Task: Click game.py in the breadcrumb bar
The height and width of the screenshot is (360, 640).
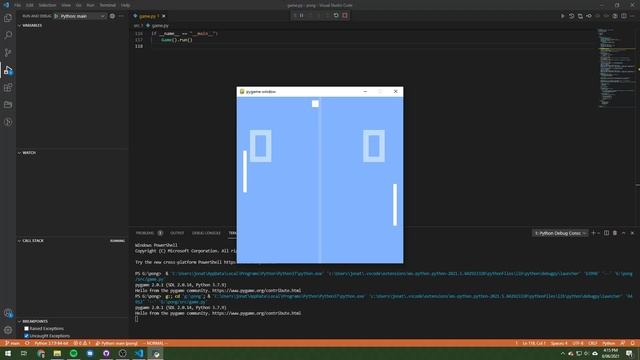Action: (x=160, y=25)
